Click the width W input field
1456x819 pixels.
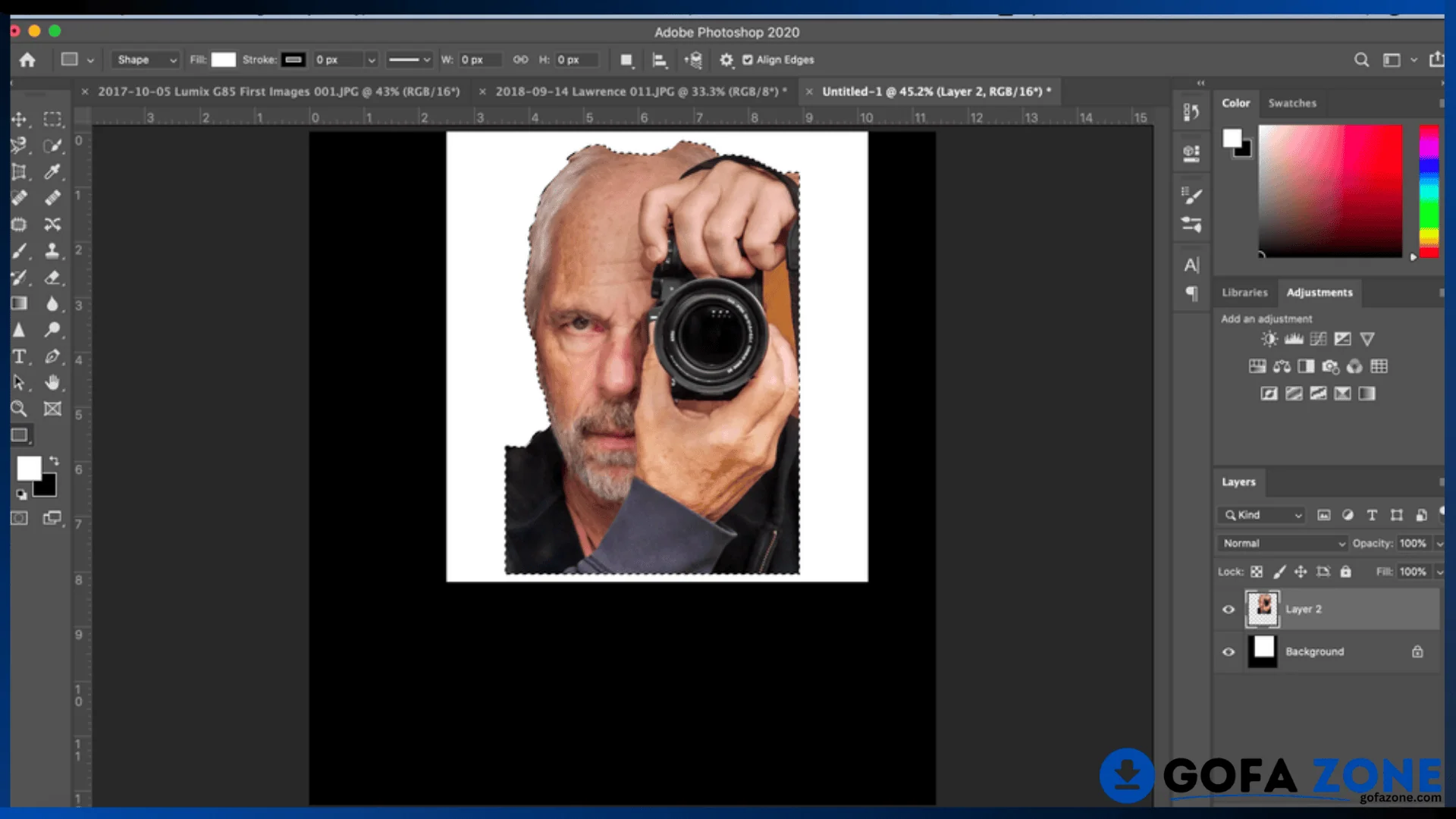[x=480, y=60]
